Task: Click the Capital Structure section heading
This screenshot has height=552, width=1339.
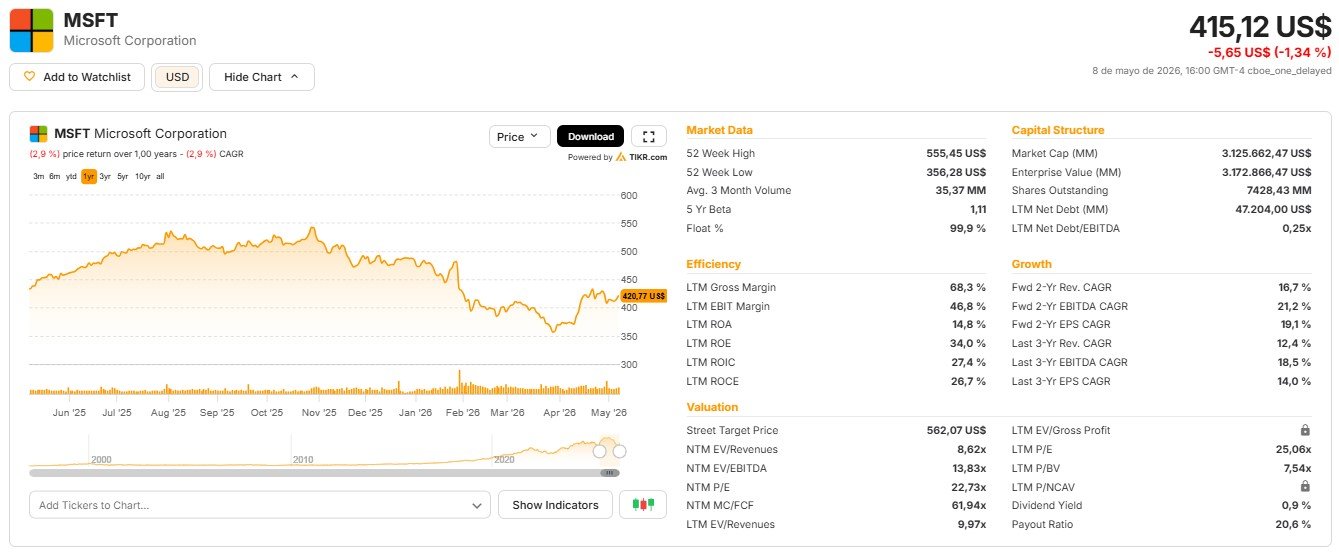Action: pos(1058,130)
